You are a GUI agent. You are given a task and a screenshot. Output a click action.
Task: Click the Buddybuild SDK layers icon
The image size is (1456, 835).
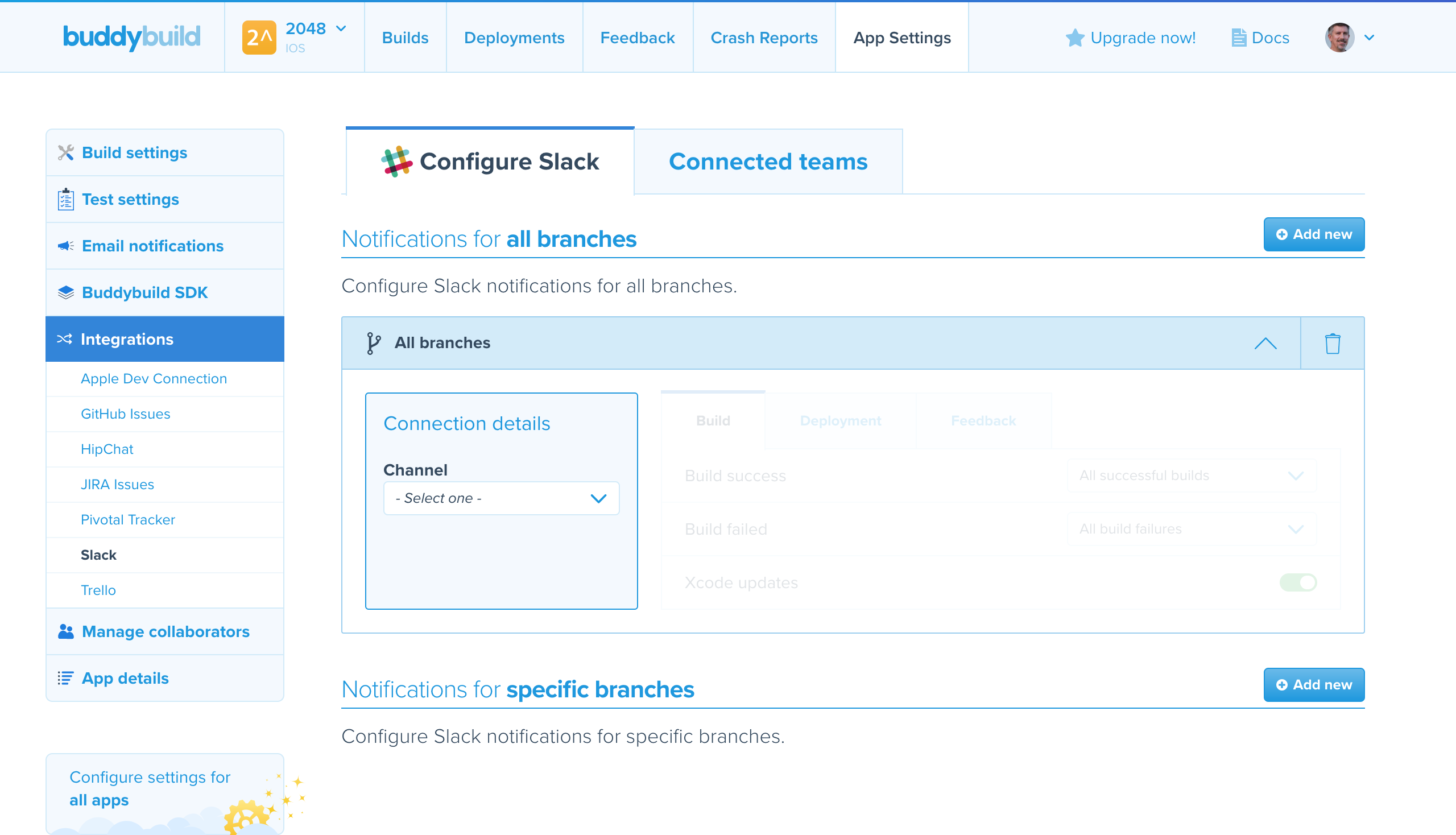click(x=66, y=292)
